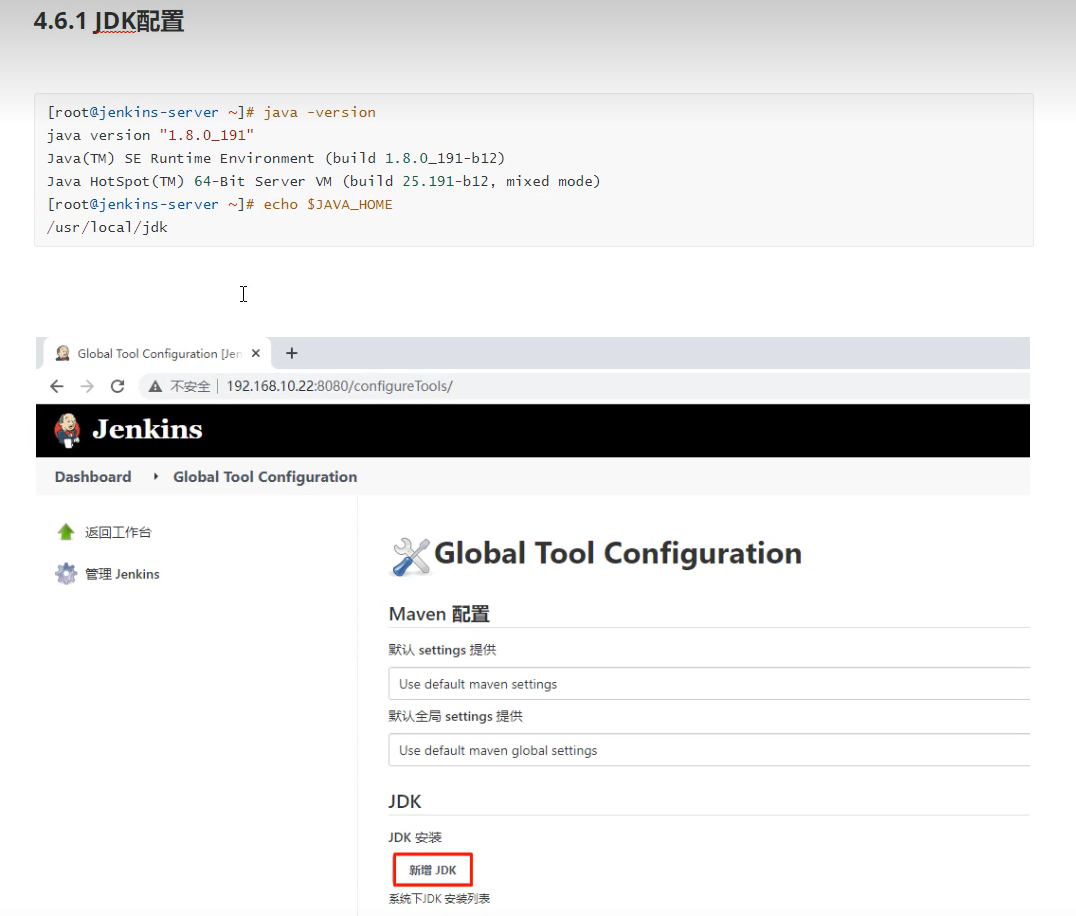Open a new browser tab with plus

[292, 353]
